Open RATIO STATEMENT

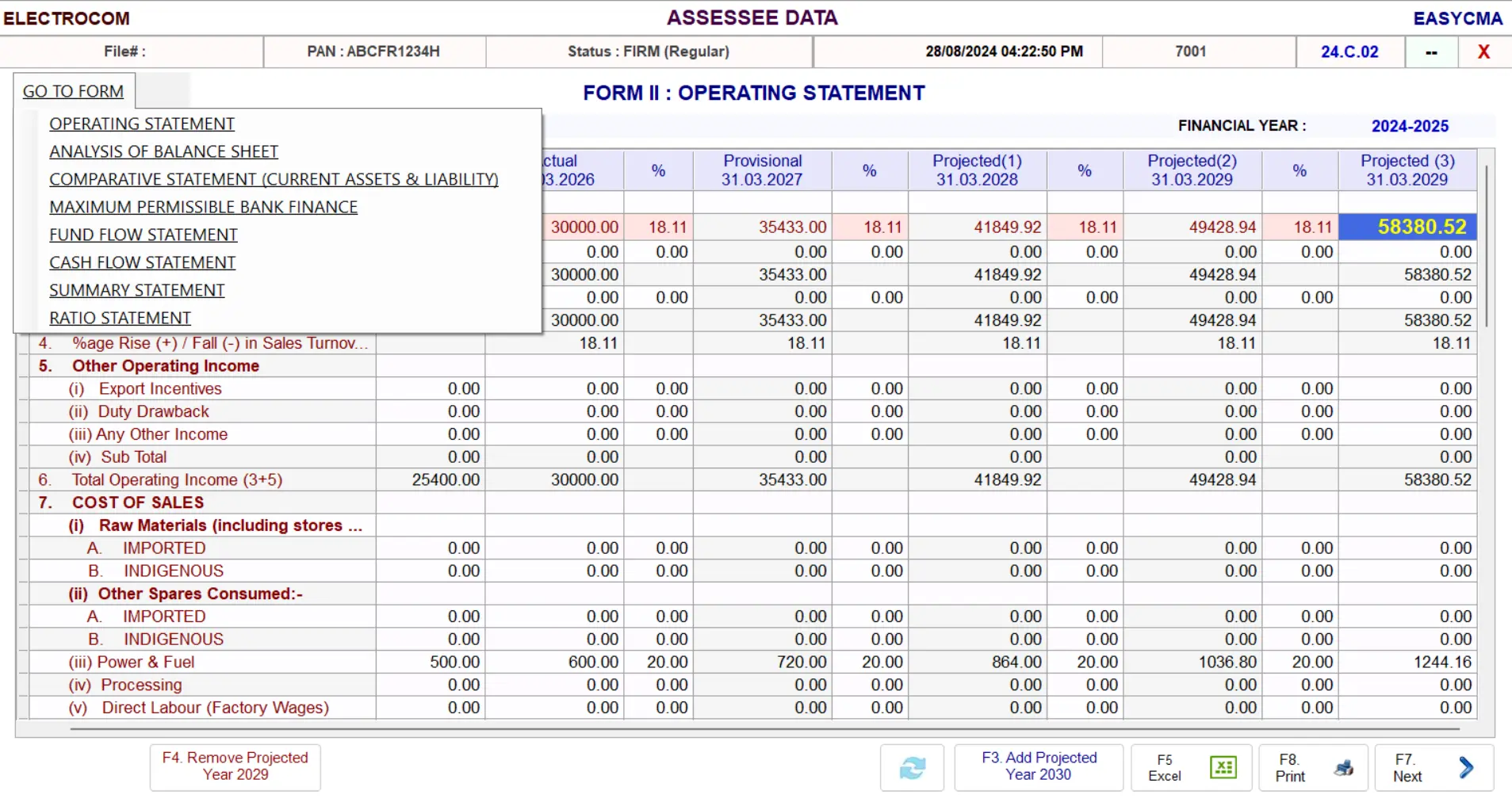tap(120, 318)
